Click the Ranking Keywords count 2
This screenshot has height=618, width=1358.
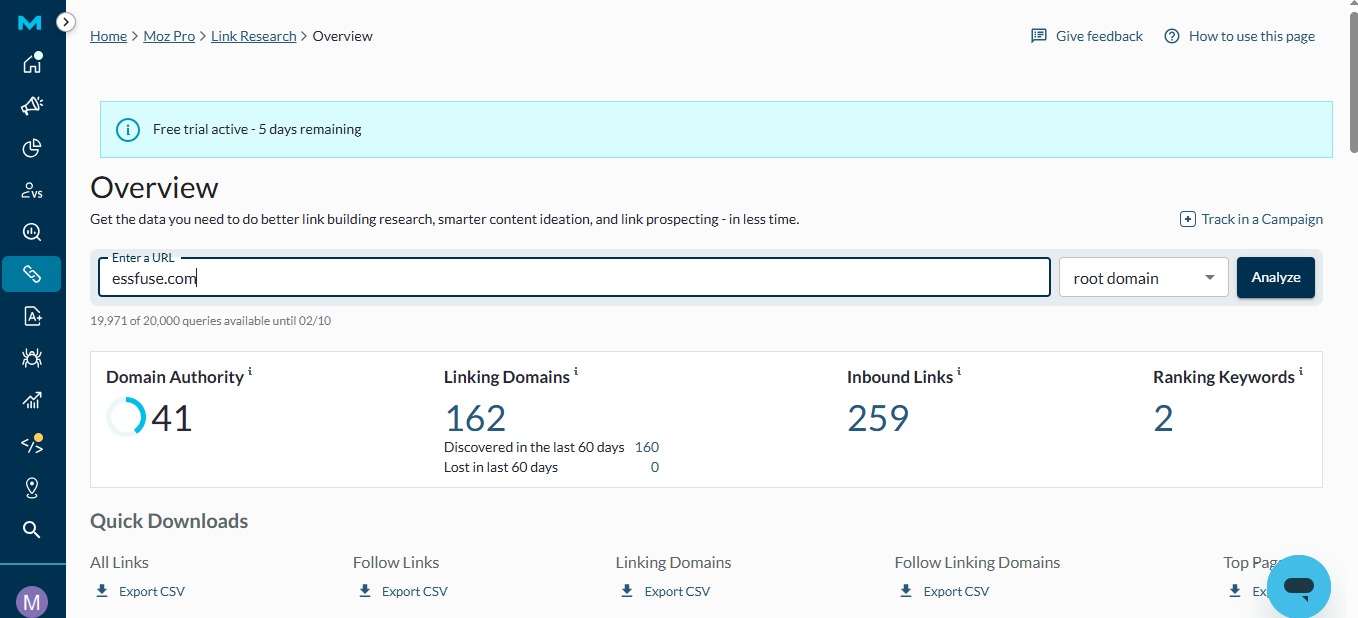[1163, 418]
